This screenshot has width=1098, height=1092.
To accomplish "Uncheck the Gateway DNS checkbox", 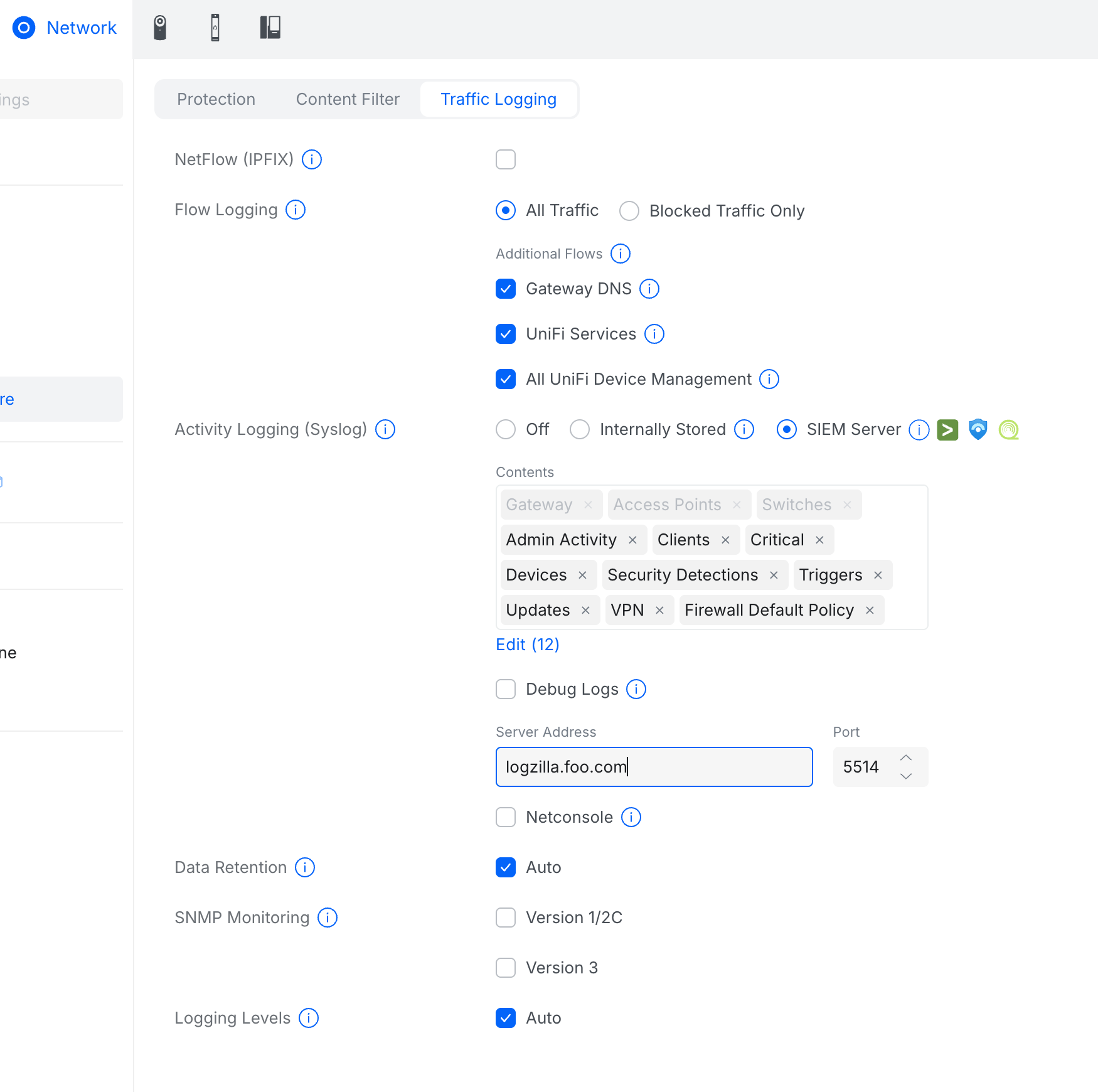I will click(x=505, y=289).
